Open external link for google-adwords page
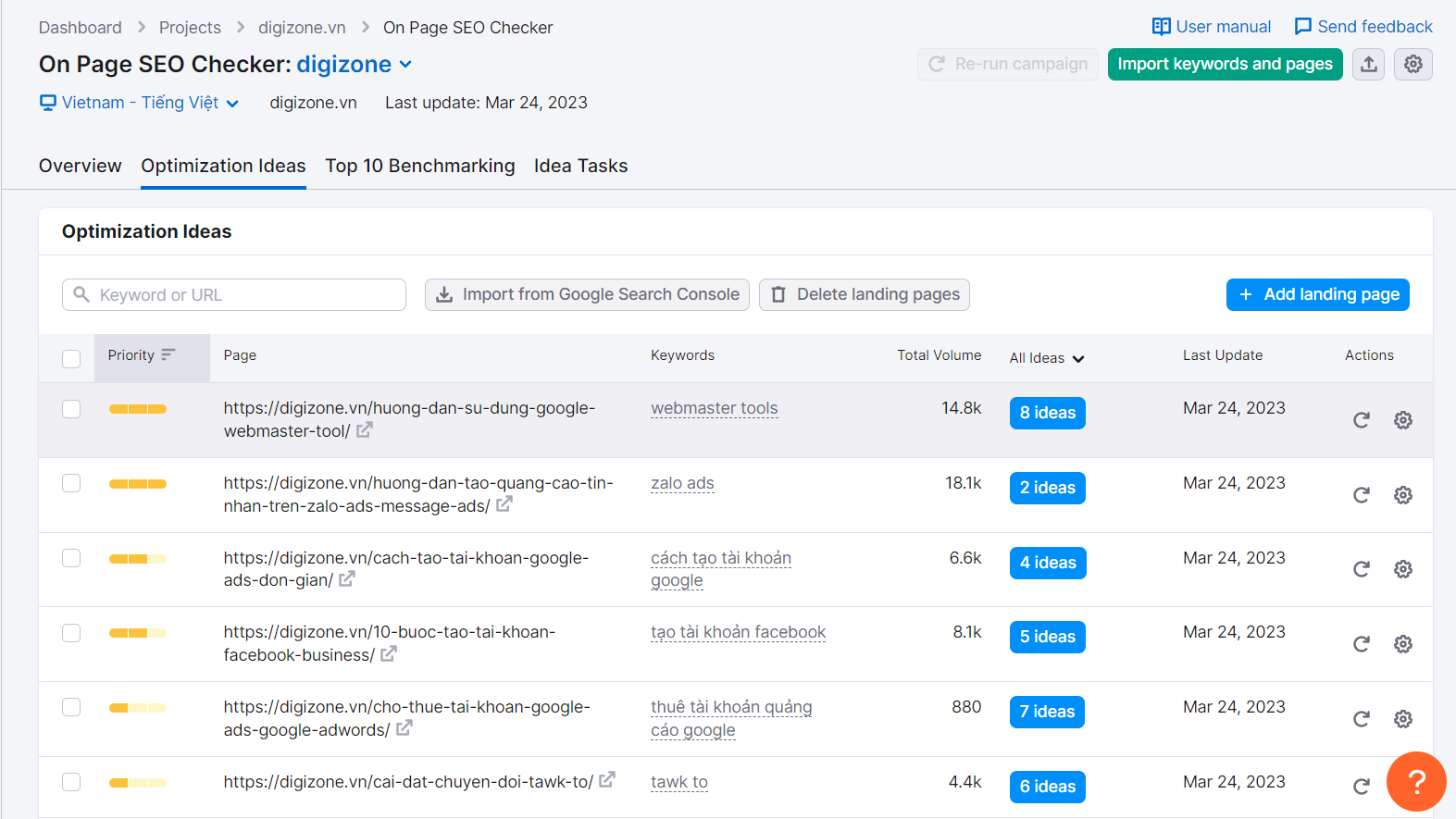1456x819 pixels. (404, 728)
